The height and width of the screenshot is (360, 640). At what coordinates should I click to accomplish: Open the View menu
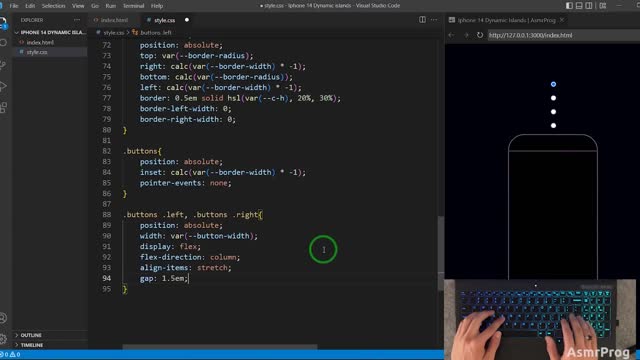(78, 6)
